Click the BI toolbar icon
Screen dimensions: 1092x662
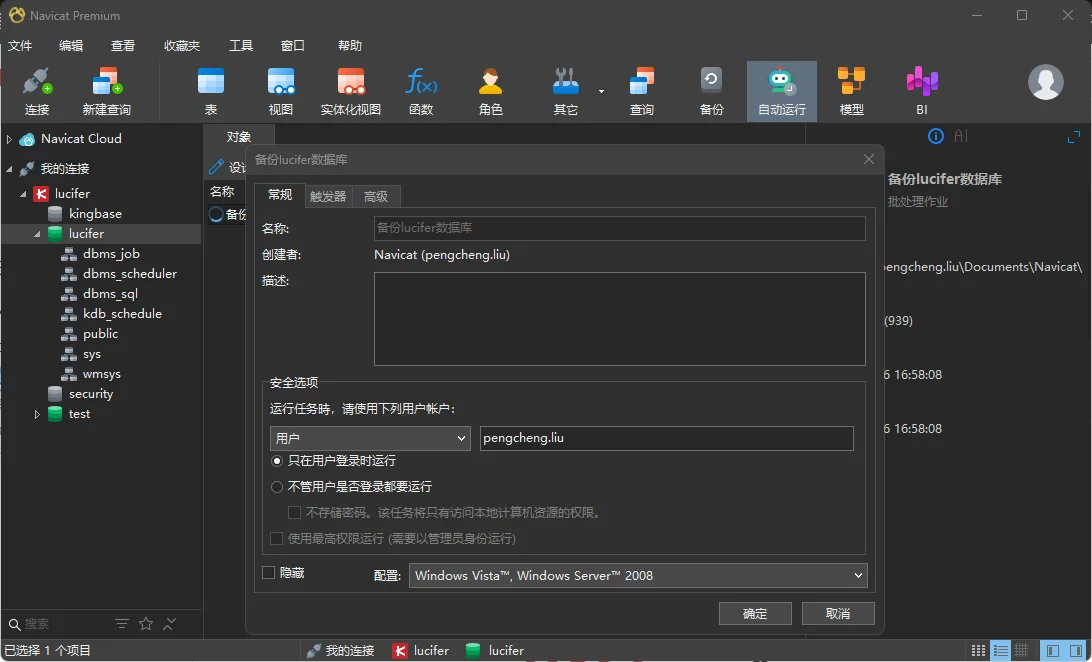click(x=922, y=91)
